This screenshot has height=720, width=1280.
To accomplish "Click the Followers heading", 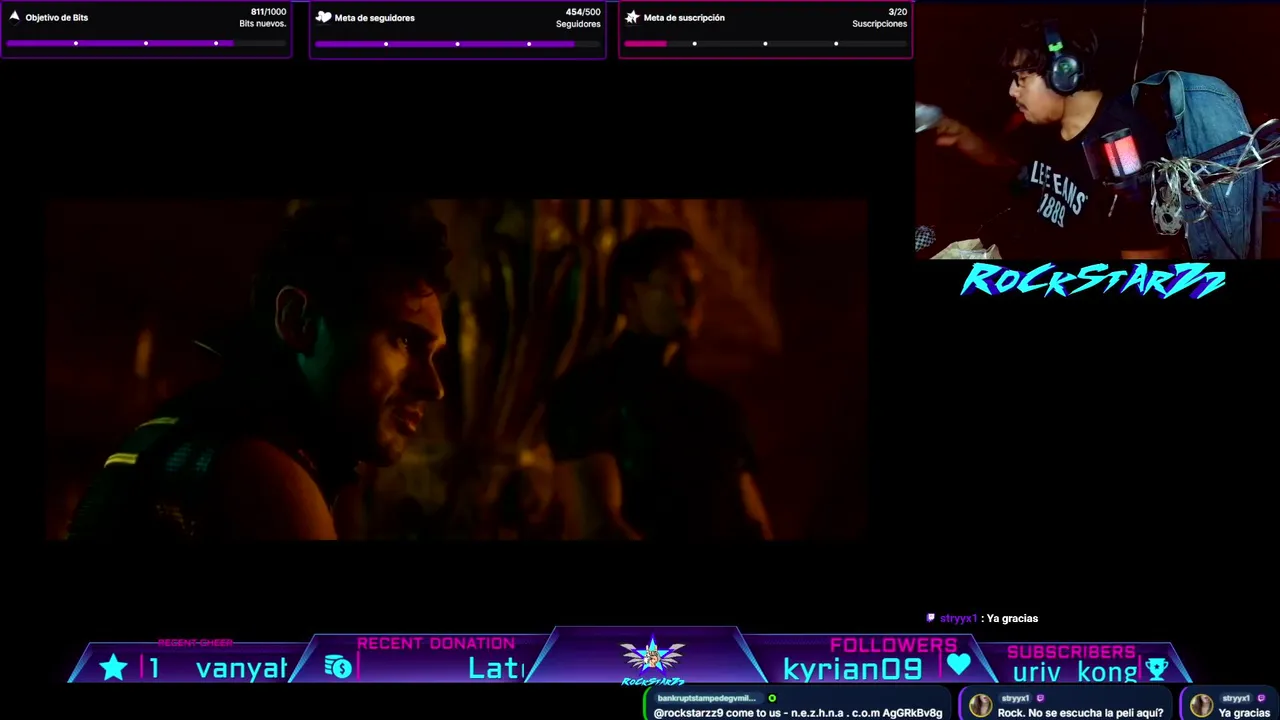I will (x=893, y=645).
